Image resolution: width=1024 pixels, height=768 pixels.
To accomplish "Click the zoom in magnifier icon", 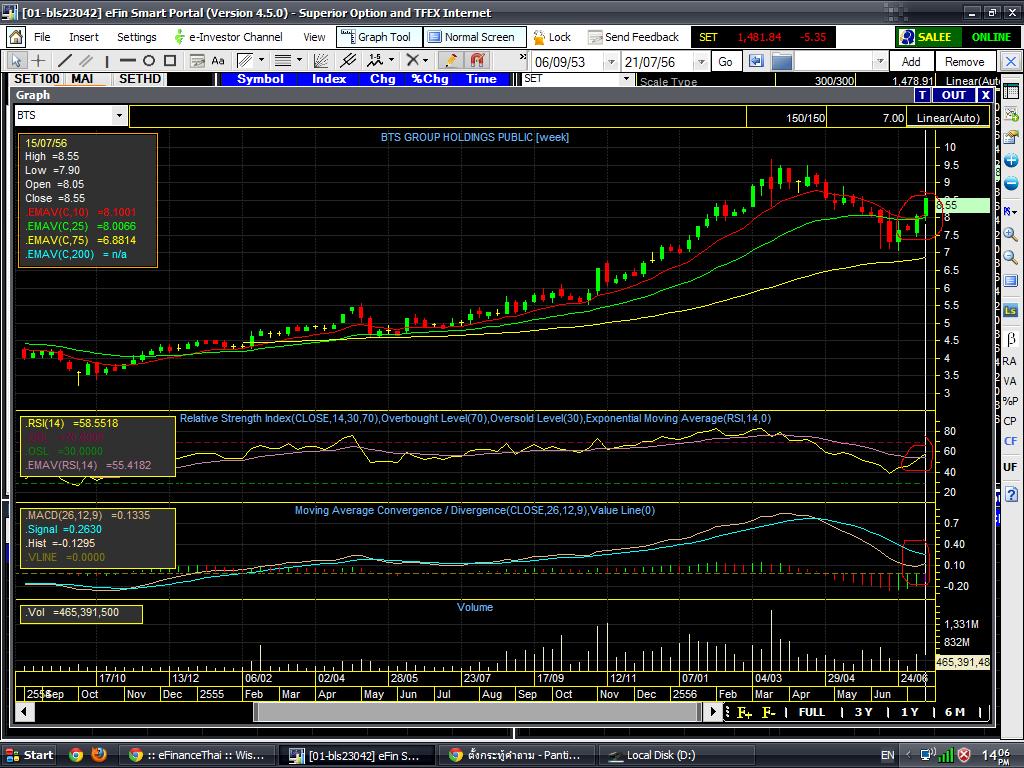I will coord(1011,234).
